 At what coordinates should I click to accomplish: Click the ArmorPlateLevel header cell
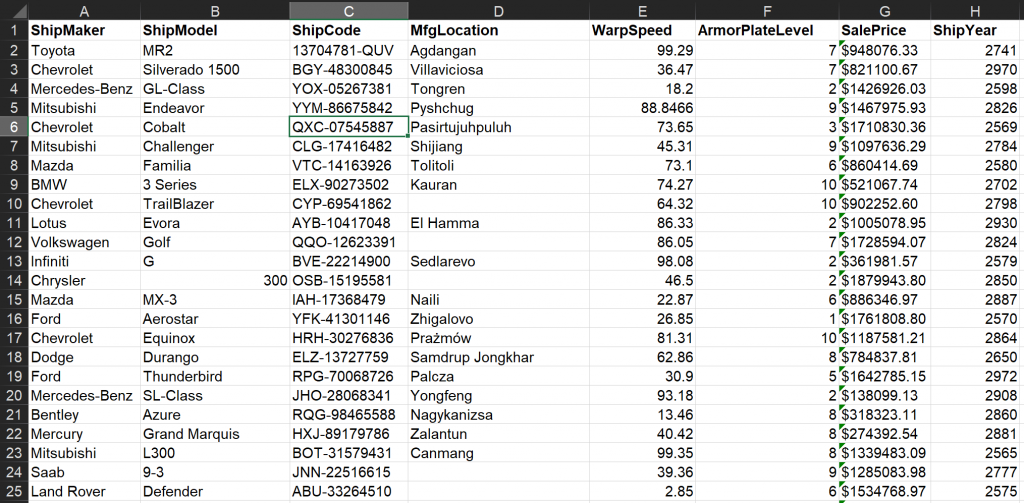(767, 31)
